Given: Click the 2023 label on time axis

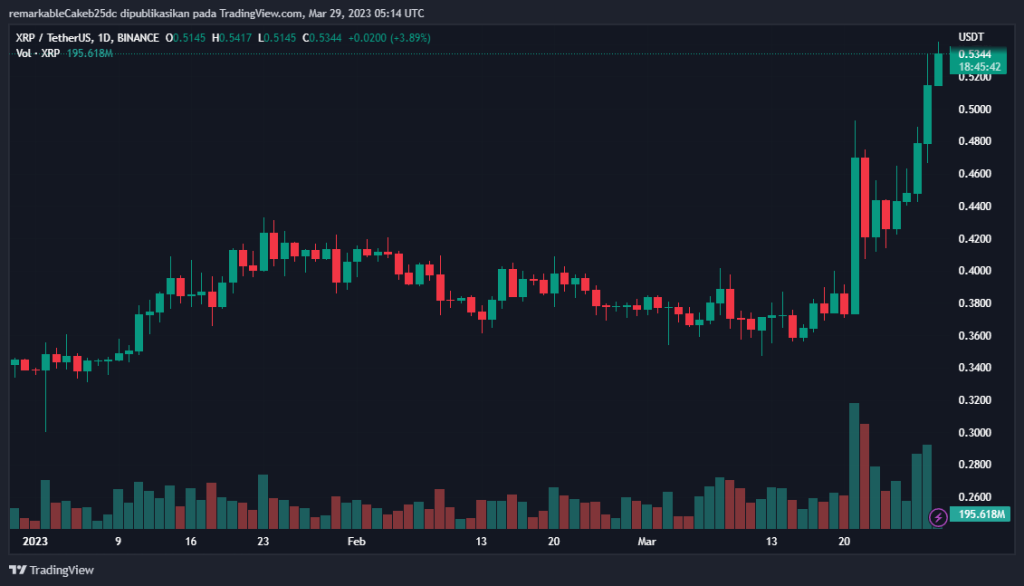Looking at the screenshot, I should point(36,541).
